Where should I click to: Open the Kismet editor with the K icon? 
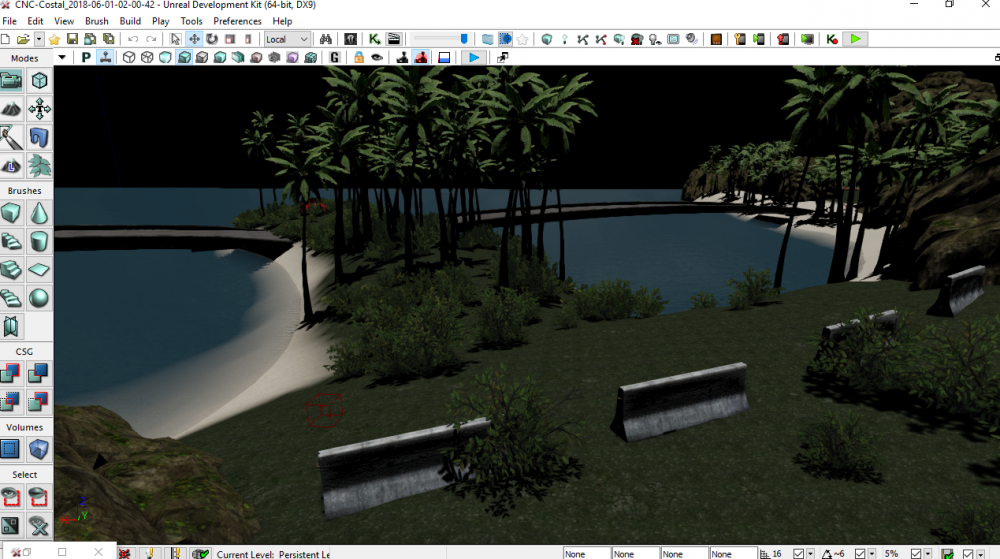click(374, 40)
